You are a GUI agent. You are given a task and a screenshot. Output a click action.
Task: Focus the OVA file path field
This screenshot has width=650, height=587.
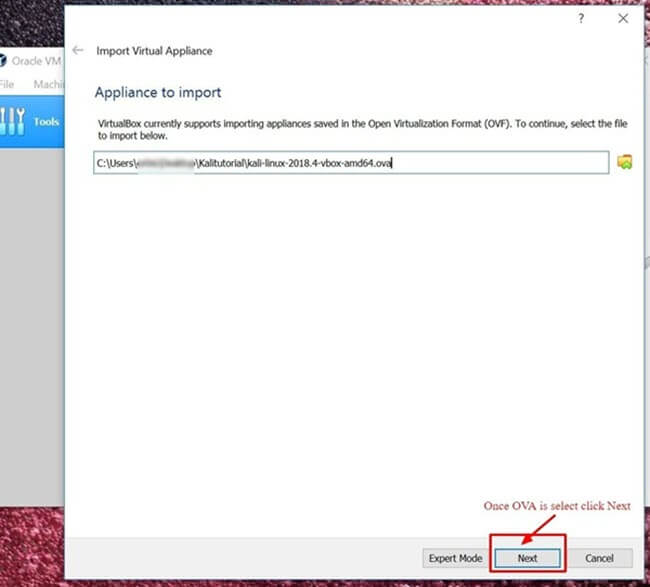[x=350, y=163]
